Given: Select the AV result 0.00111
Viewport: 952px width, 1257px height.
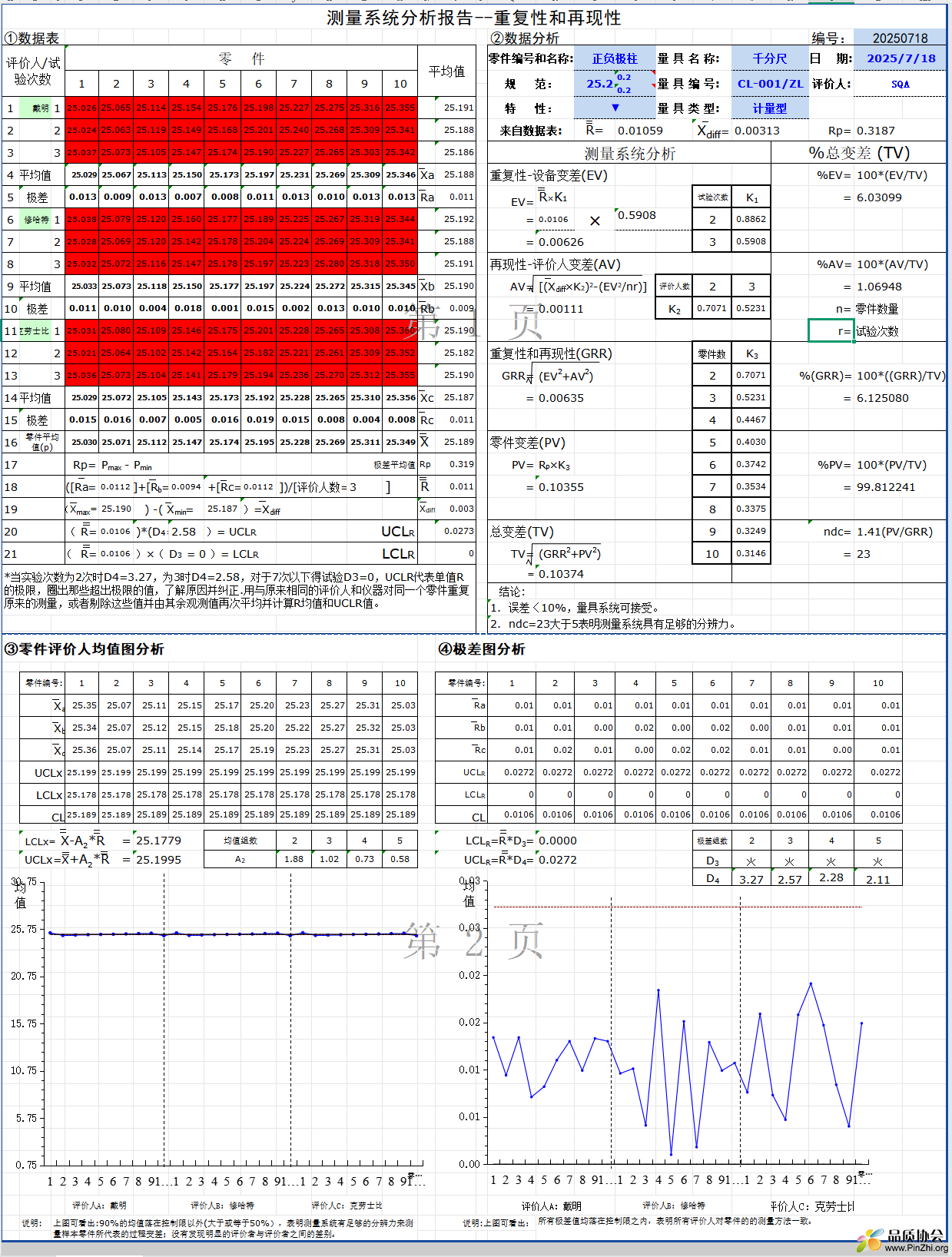Looking at the screenshot, I should coord(561,309).
